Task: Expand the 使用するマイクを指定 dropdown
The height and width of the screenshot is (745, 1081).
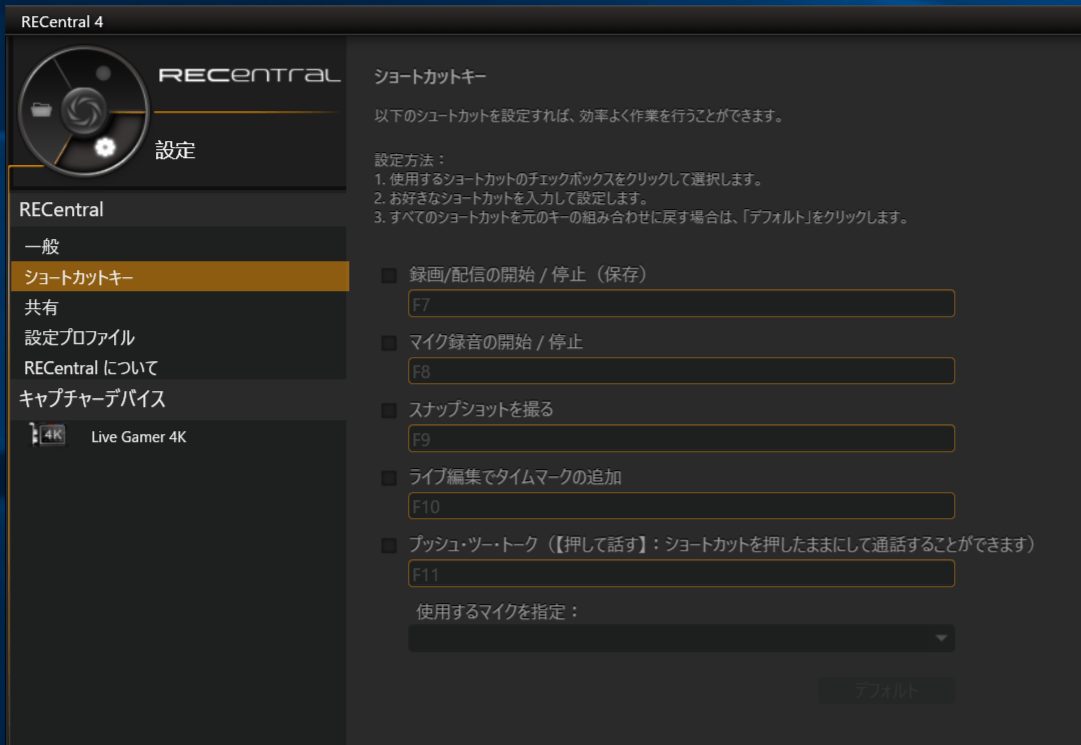Action: [681, 638]
